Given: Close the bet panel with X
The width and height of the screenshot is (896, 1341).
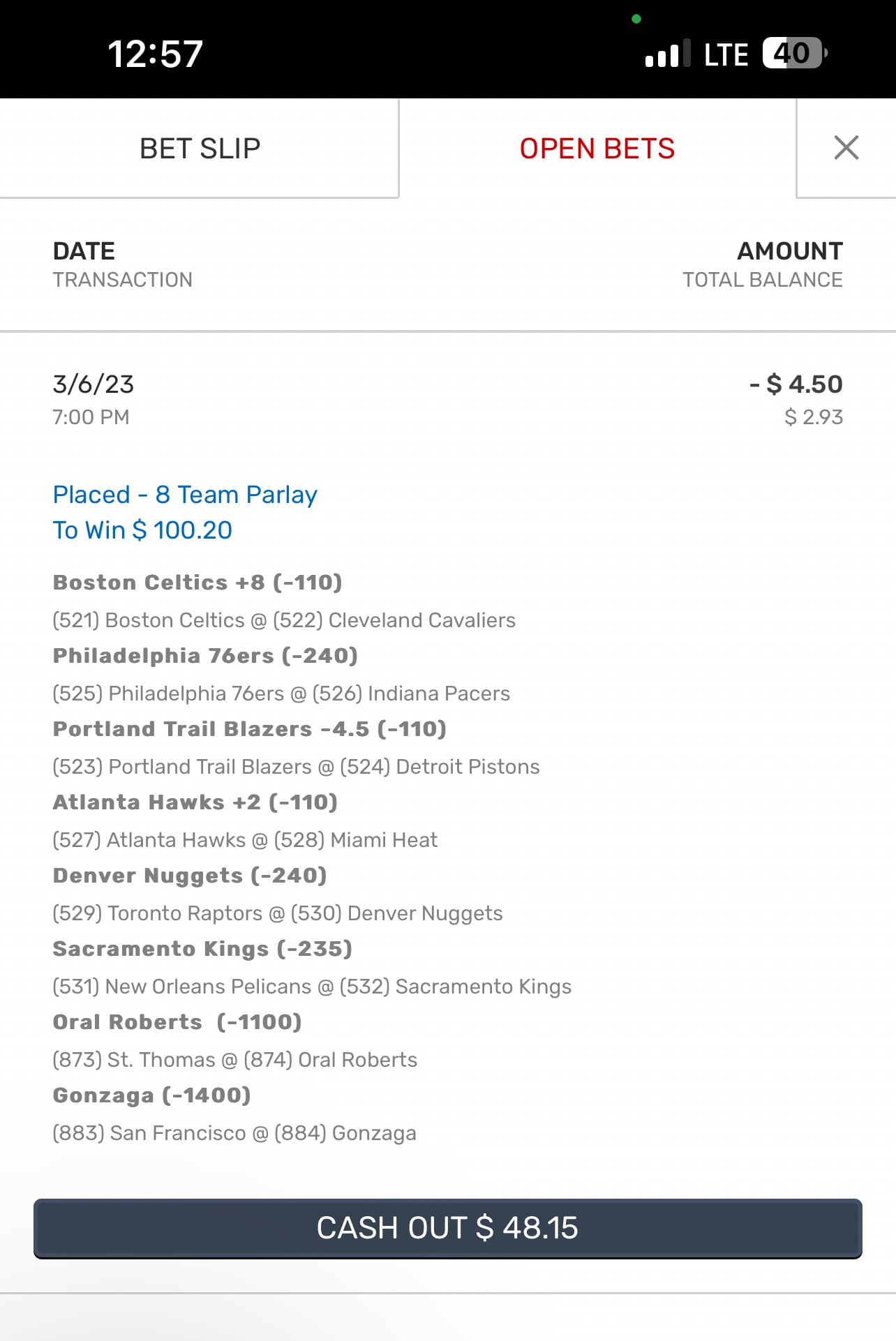Looking at the screenshot, I should (x=846, y=148).
